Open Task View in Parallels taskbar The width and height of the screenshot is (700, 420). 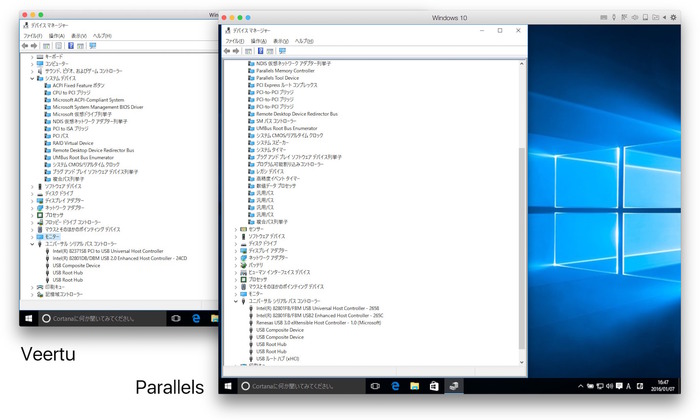[x=375, y=386]
